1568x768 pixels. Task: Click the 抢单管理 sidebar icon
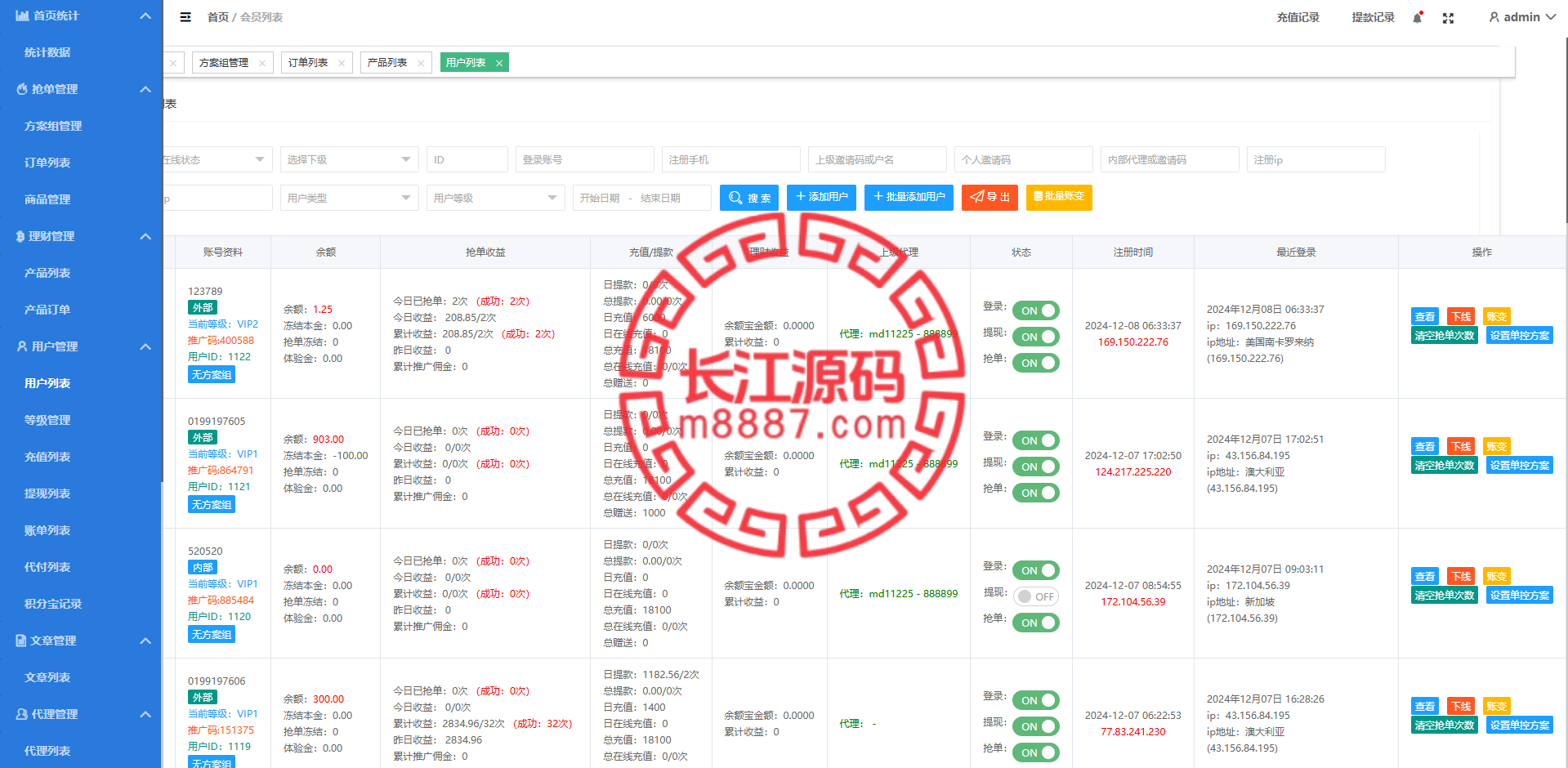pos(22,89)
